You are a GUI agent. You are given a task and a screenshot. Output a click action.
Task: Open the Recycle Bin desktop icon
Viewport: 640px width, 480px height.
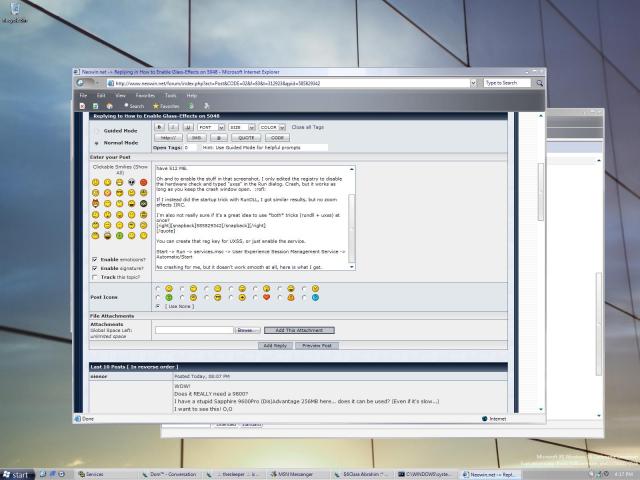coord(15,12)
